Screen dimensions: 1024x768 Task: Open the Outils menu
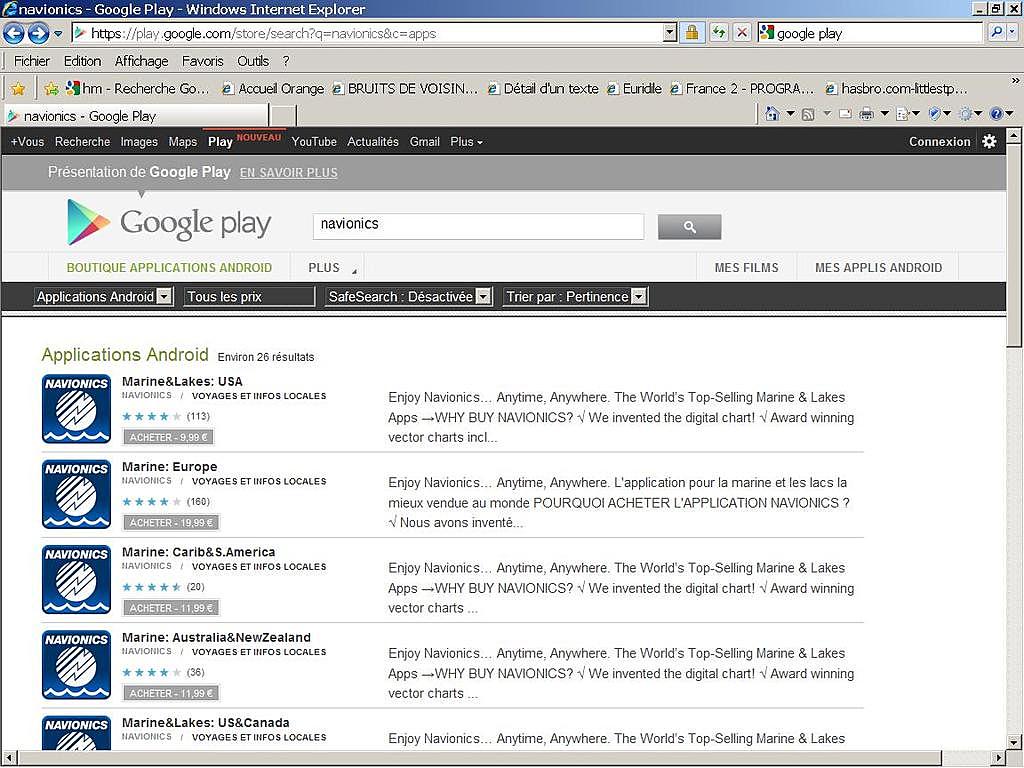253,61
